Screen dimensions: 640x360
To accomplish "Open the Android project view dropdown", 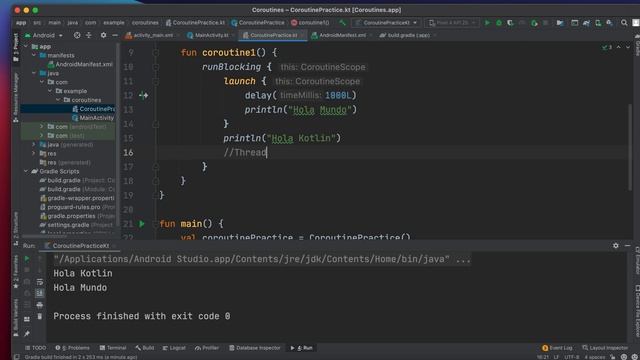I will [x=44, y=36].
